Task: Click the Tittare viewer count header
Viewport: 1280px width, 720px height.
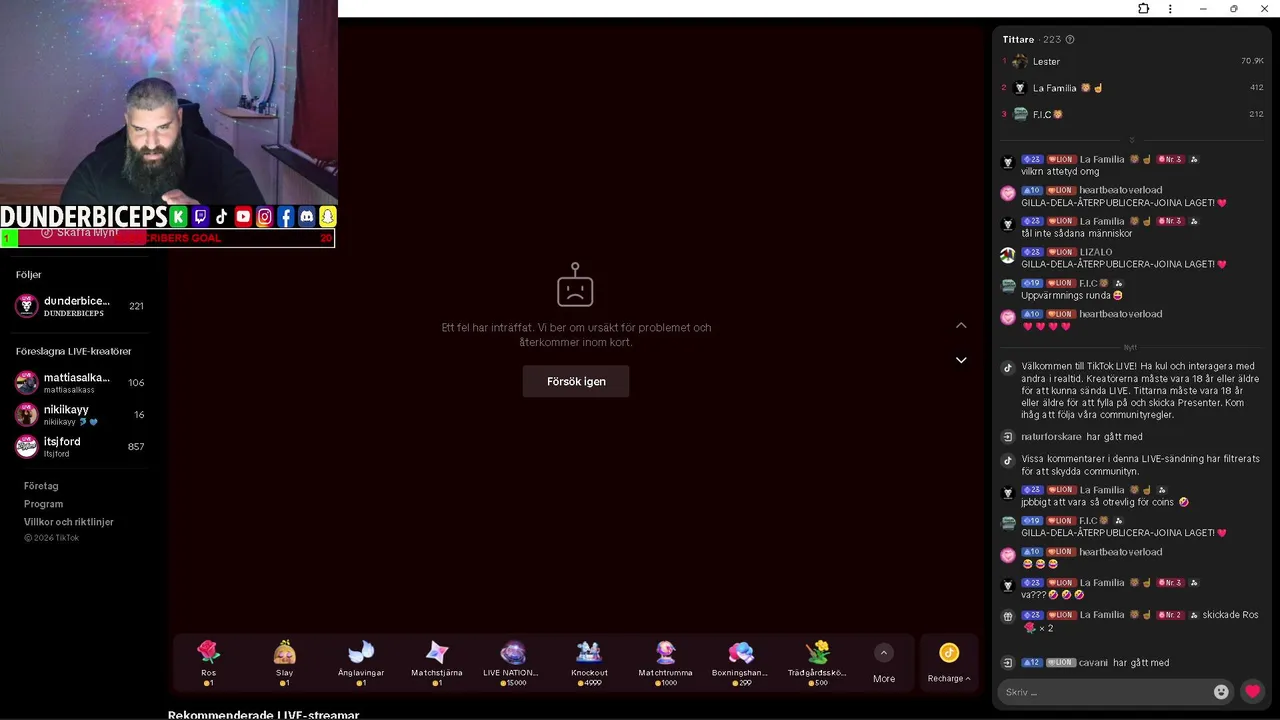Action: pyautogui.click(x=1032, y=40)
